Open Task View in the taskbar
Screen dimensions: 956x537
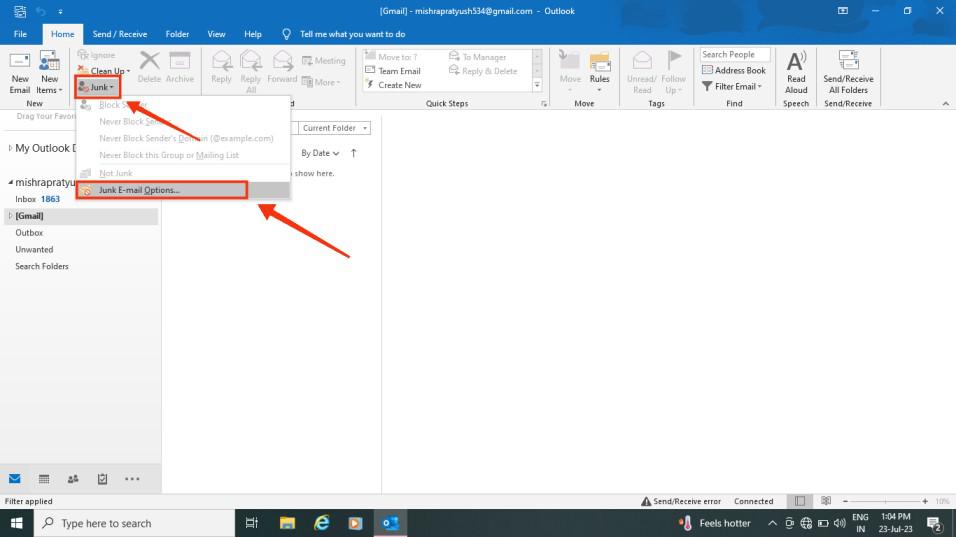pos(251,523)
